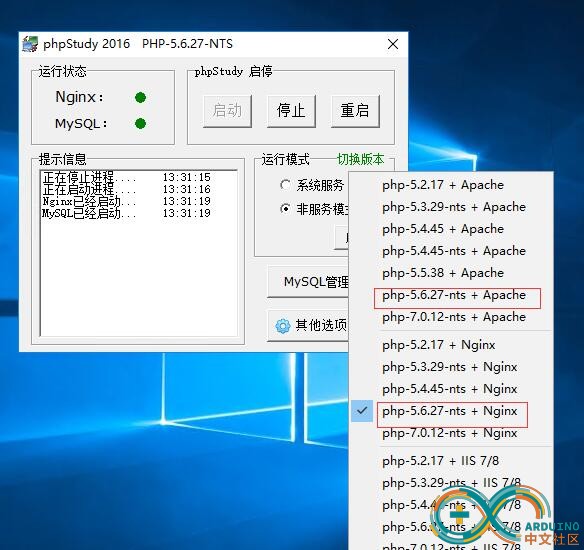
Task: Select php-5.5.38 + Apache
Action: pyautogui.click(x=451, y=273)
